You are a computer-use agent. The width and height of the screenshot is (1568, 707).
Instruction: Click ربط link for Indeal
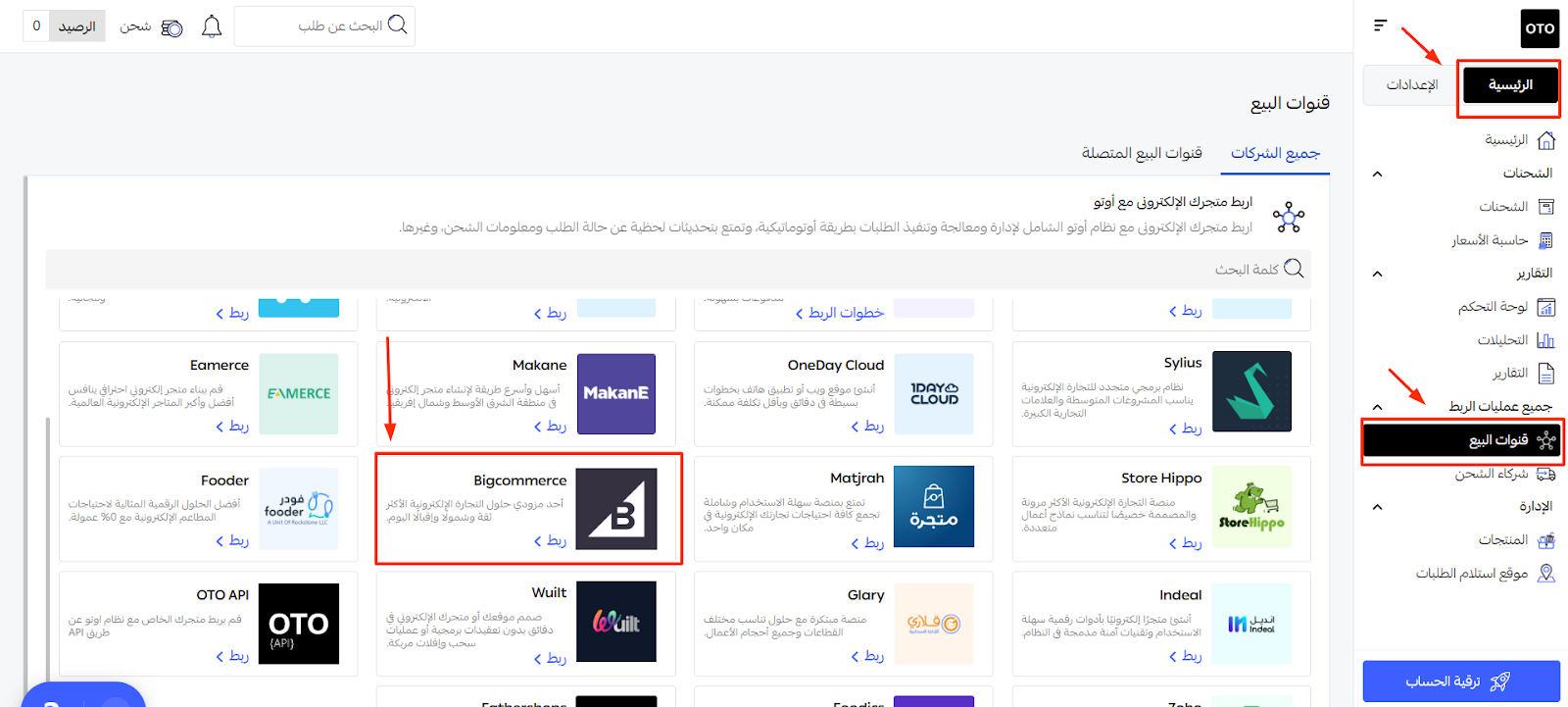coord(1186,655)
